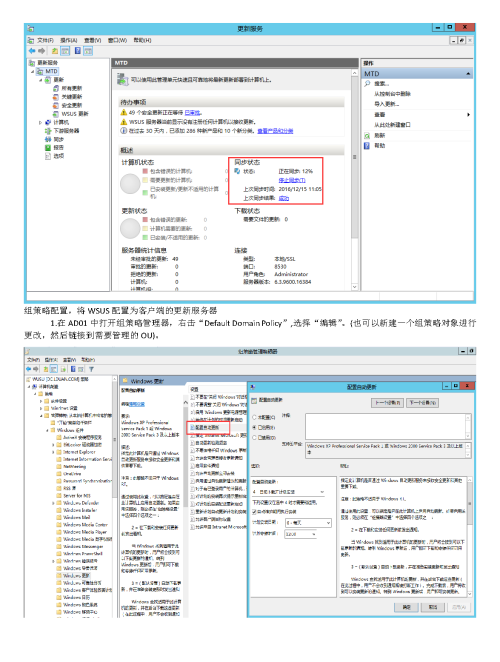Open the 操作(A) menu in Update Services
Image resolution: width=500 pixels, height=662 pixels.
68,40
